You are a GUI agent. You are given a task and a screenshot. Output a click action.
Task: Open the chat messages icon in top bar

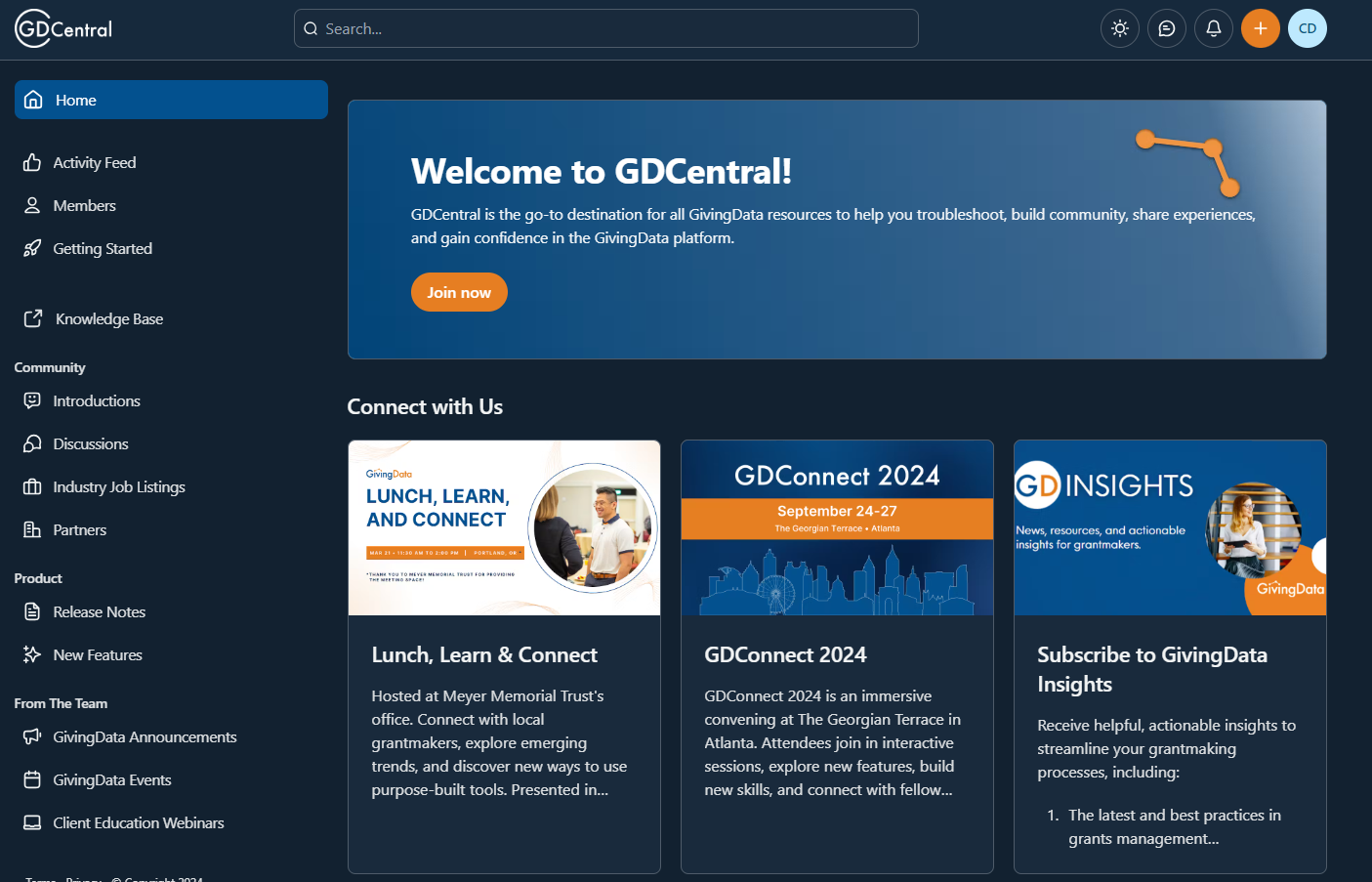(1167, 28)
